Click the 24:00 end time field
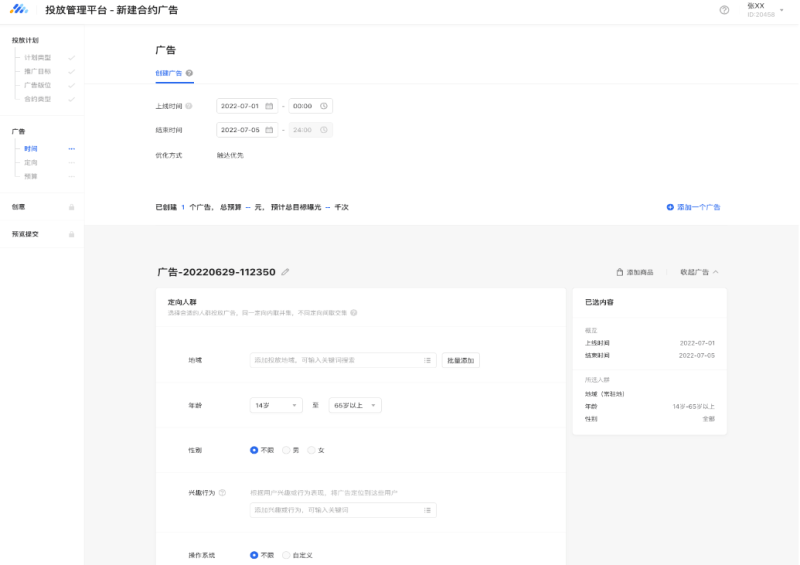The image size is (800, 565). click(311, 130)
